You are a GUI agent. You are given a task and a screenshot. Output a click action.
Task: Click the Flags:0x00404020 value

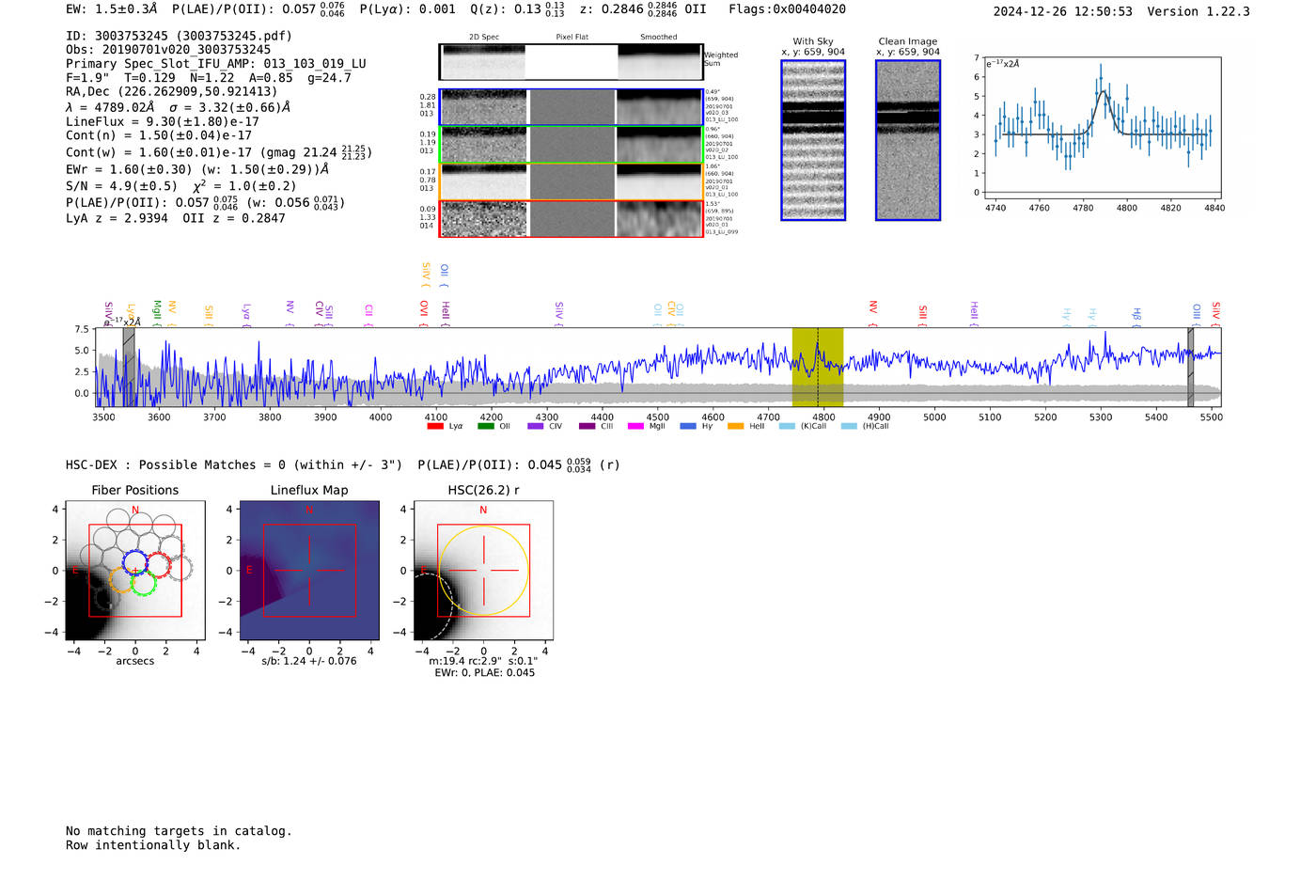click(787, 9)
